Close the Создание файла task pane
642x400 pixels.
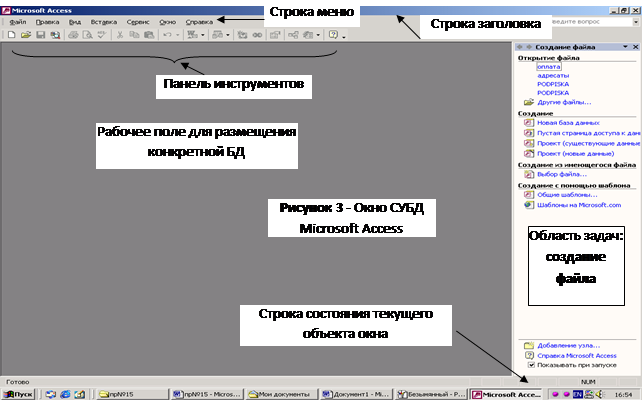click(635, 47)
